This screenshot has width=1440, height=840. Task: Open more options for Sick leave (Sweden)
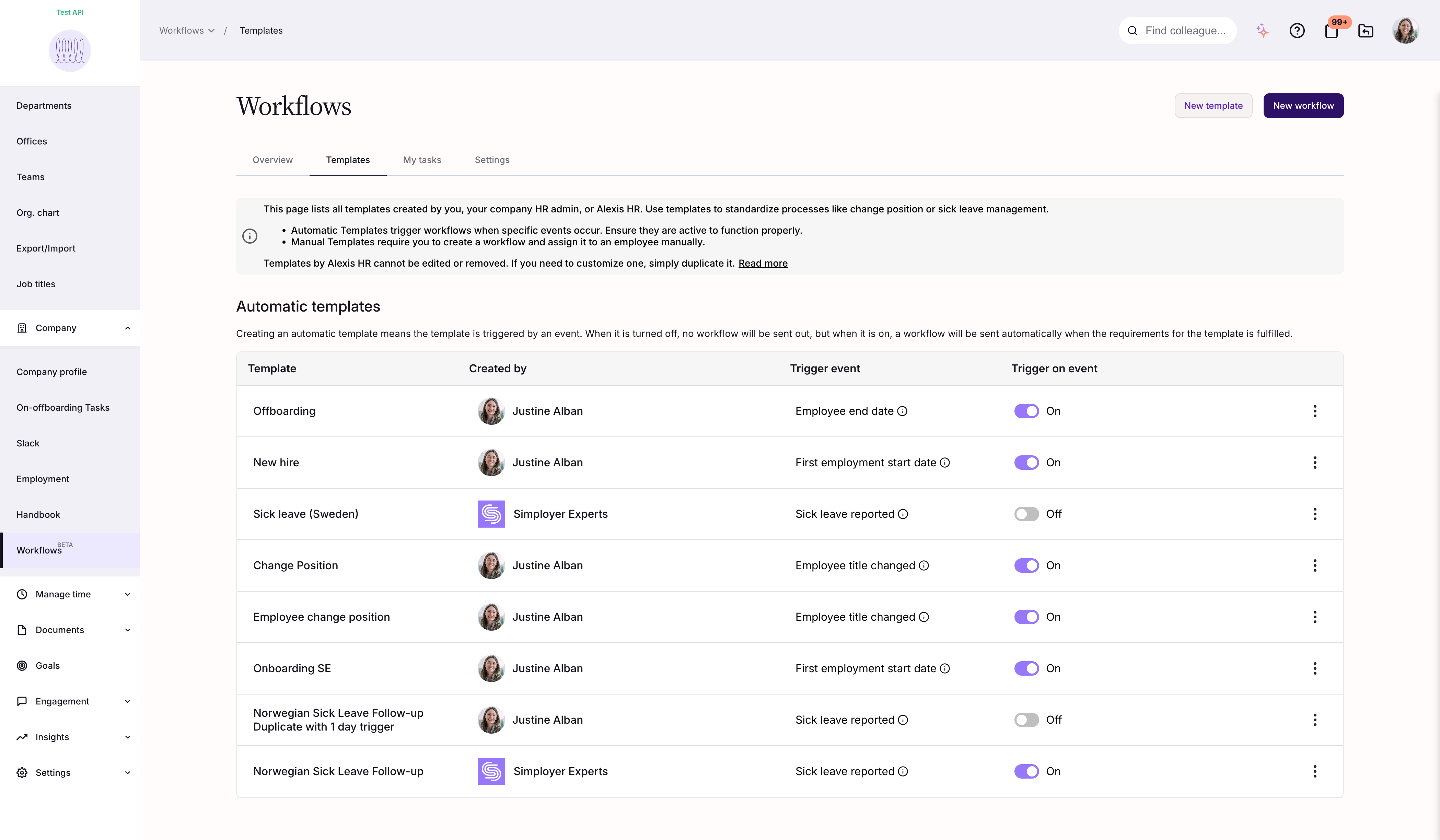coord(1315,514)
